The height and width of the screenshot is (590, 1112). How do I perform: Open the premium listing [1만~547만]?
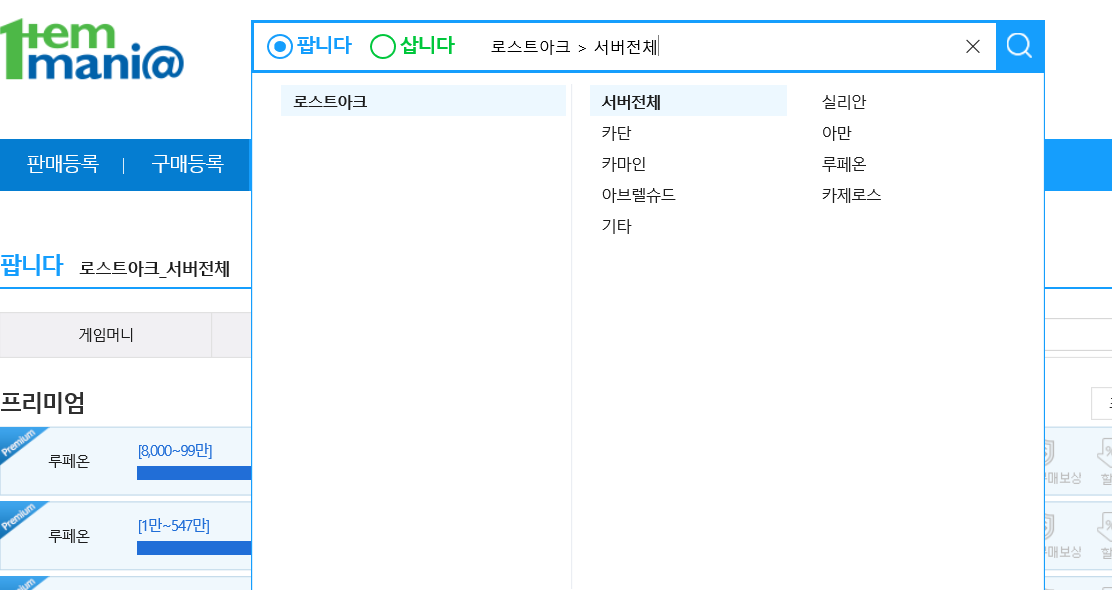pyautogui.click(x=174, y=525)
